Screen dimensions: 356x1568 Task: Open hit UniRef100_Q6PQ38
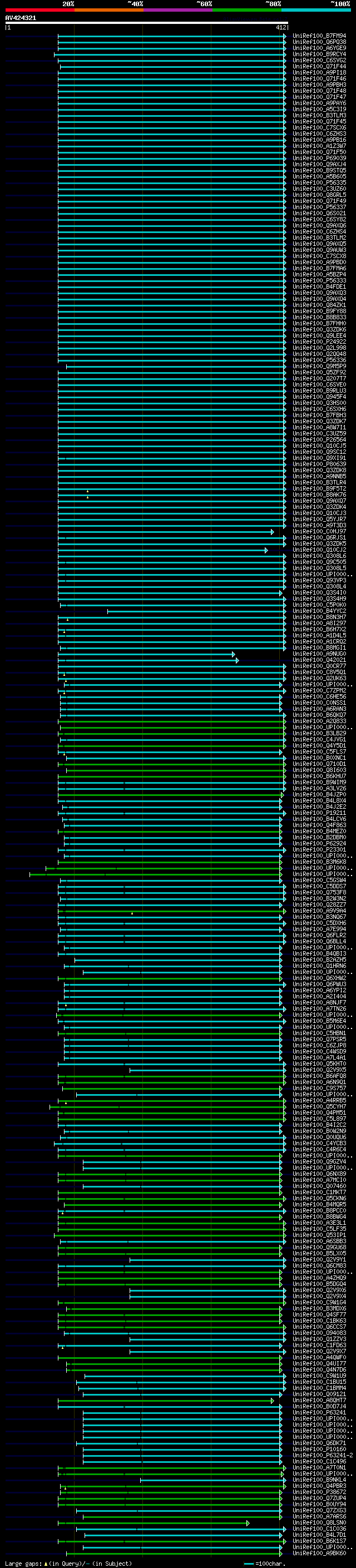(x=319, y=42)
